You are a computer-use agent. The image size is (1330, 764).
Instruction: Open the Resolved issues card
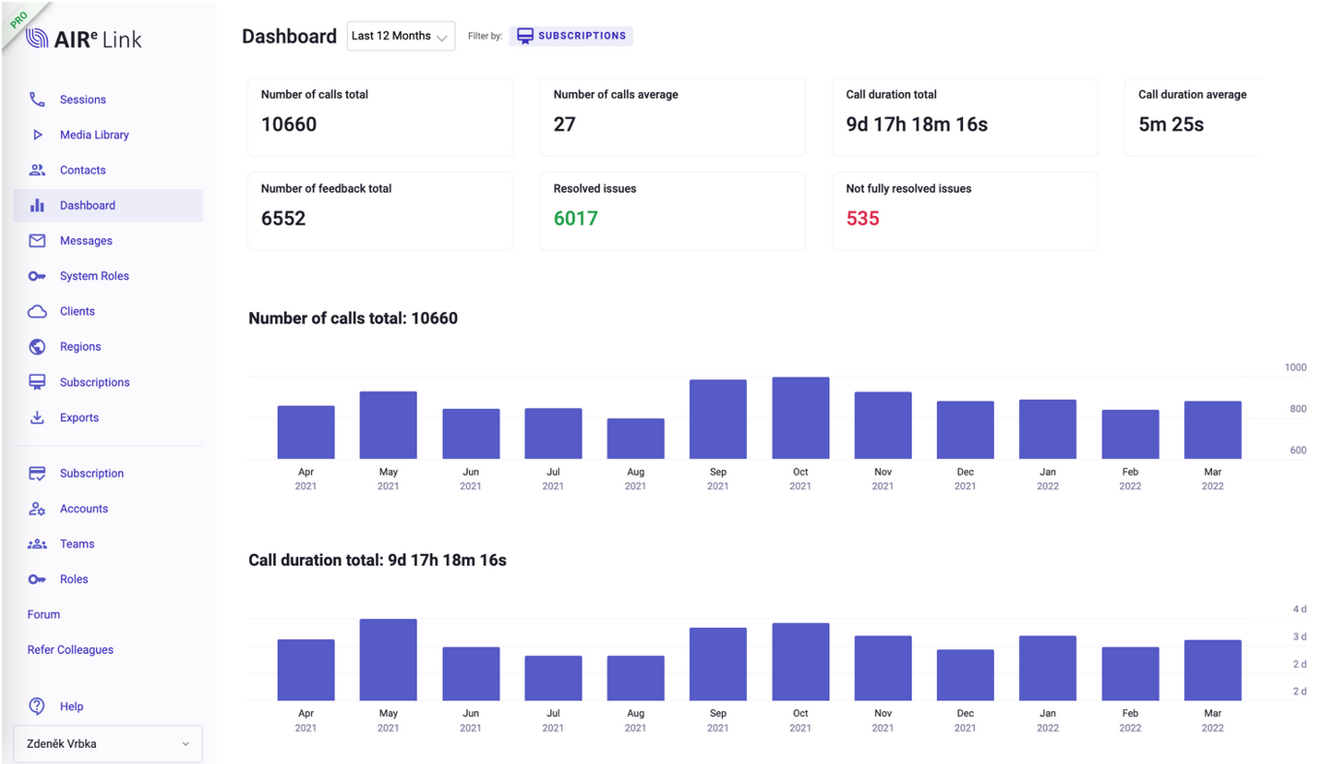point(672,211)
